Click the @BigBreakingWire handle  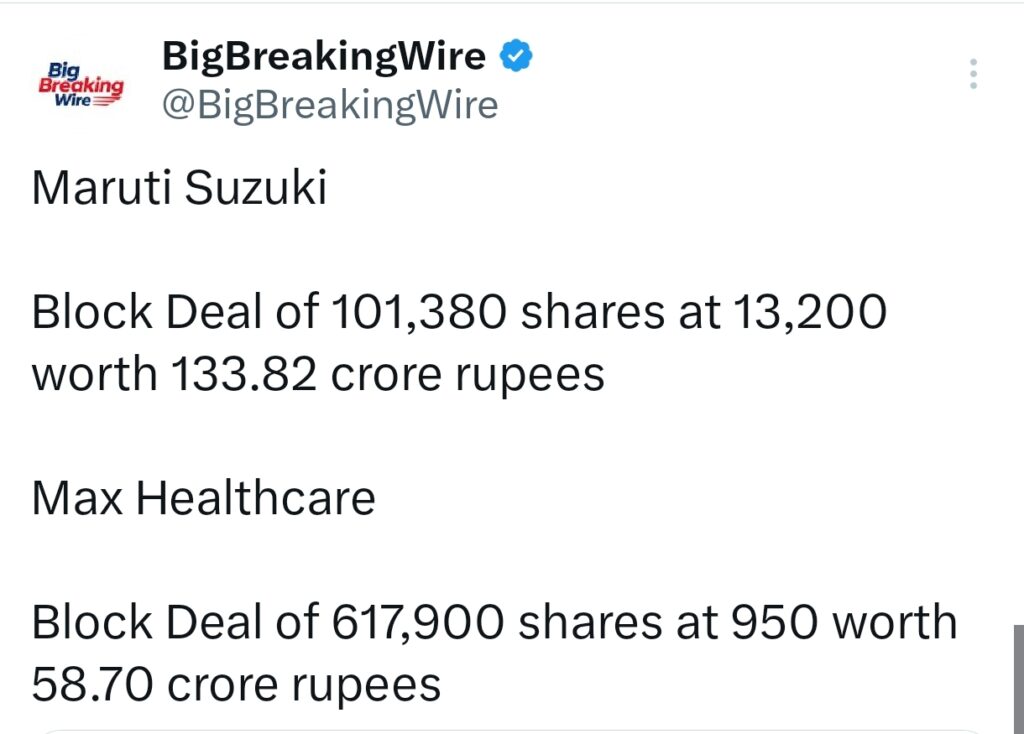(x=329, y=104)
